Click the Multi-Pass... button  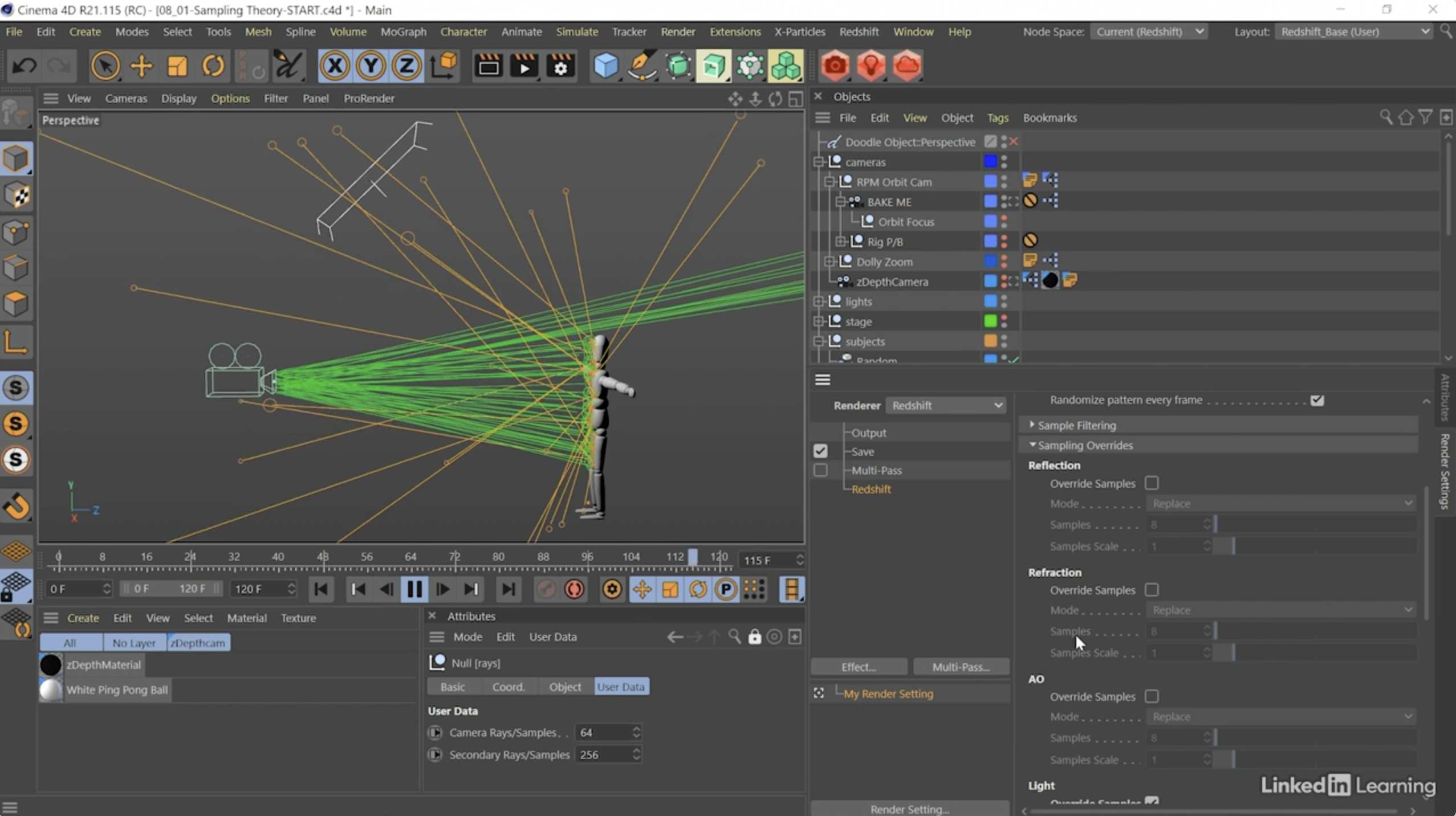pyautogui.click(x=961, y=667)
